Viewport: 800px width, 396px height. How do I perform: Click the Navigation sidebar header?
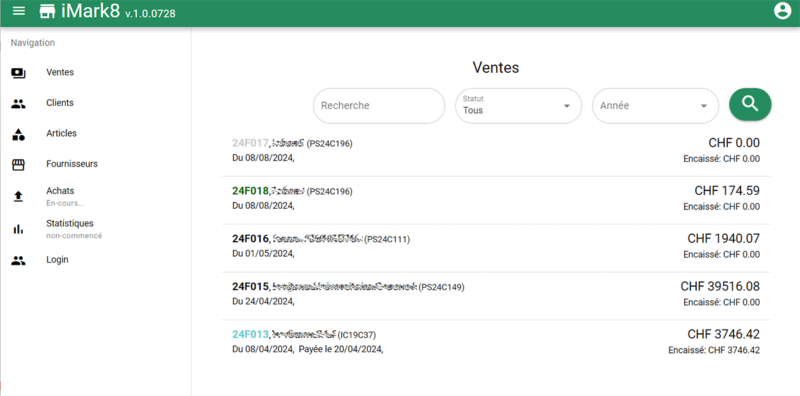point(33,43)
